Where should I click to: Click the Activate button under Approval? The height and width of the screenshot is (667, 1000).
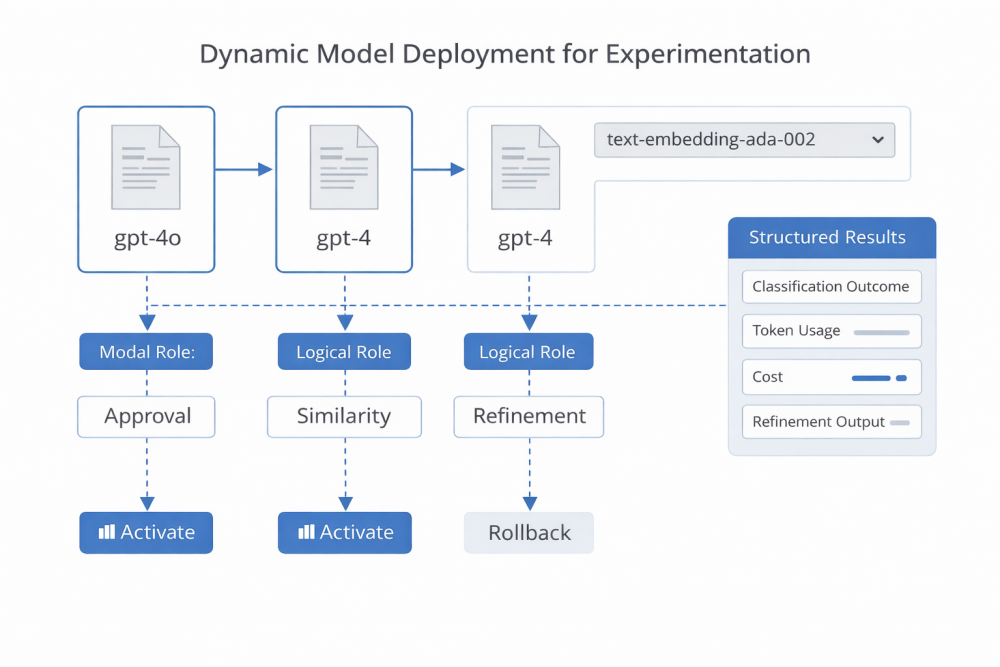146,532
